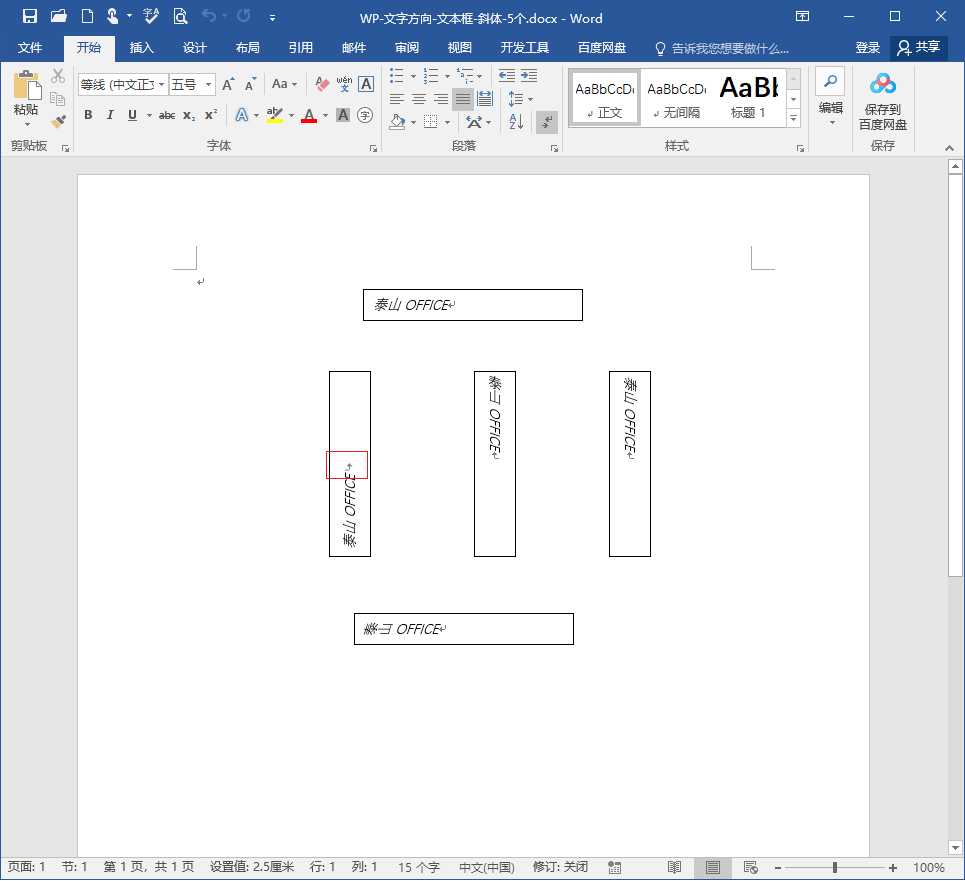Switch to the 布局 (Layout) tab

[247, 47]
